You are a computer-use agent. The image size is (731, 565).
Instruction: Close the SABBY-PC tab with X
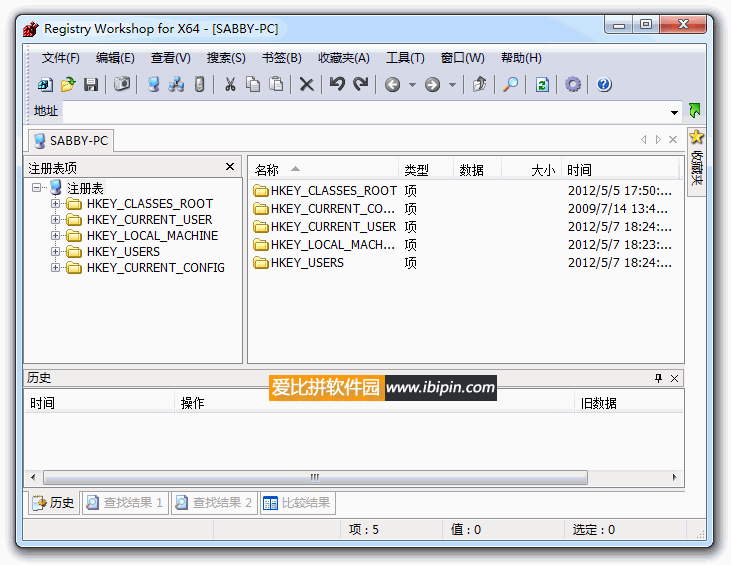[x=673, y=139]
